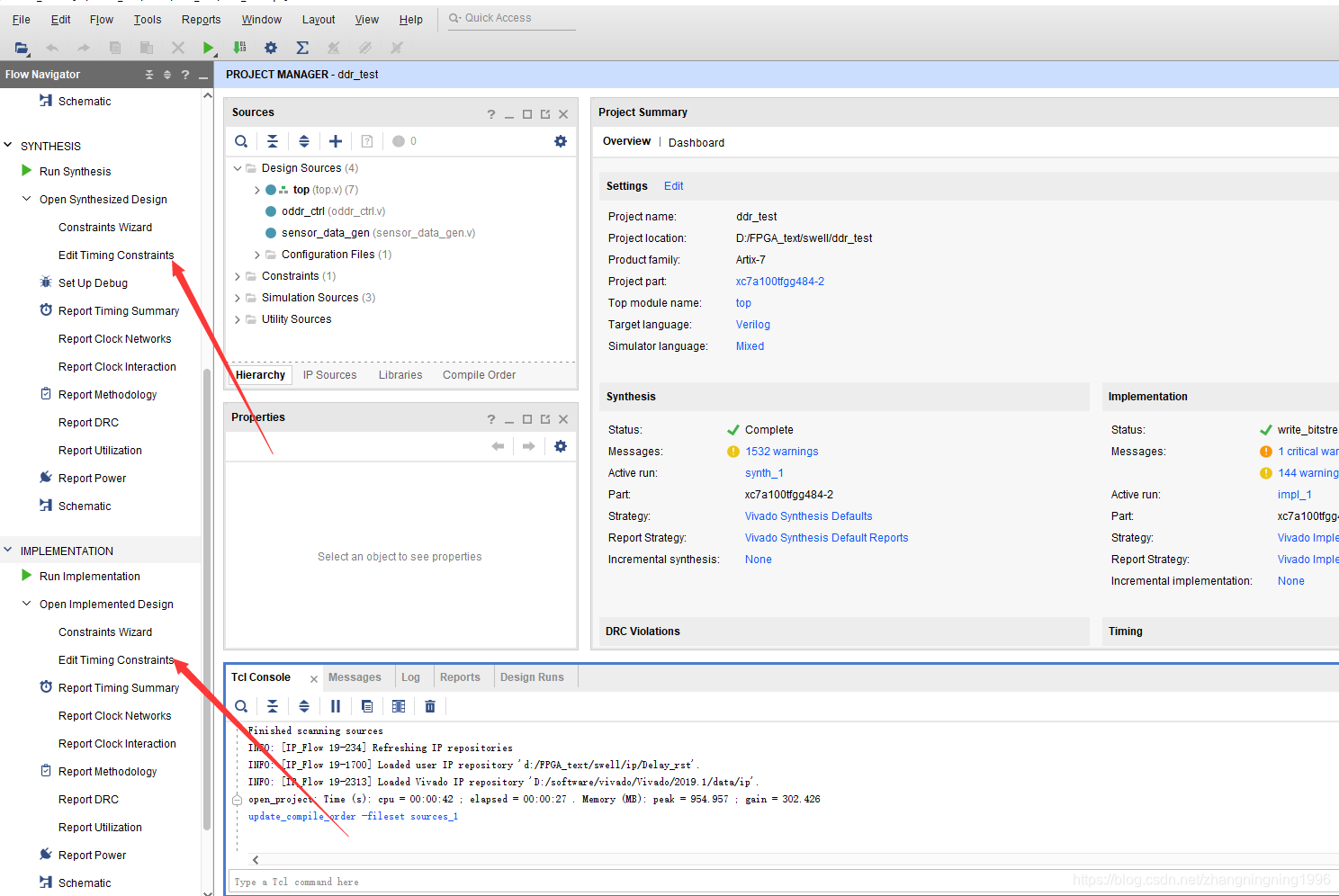
Task: Click the Sigma report toolbar icon
Action: tap(302, 48)
